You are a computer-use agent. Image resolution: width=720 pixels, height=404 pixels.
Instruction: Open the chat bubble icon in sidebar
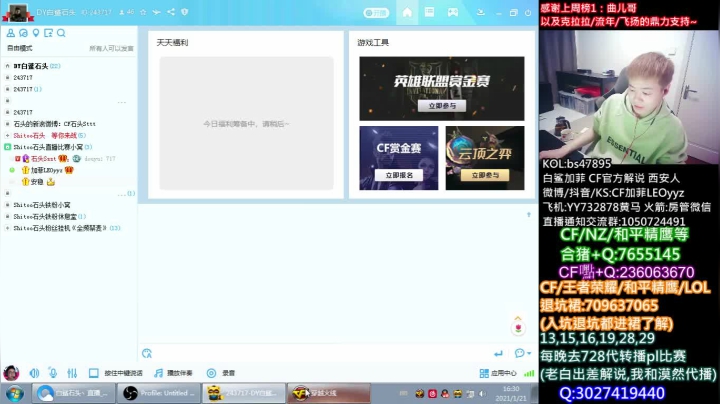[x=23, y=33]
